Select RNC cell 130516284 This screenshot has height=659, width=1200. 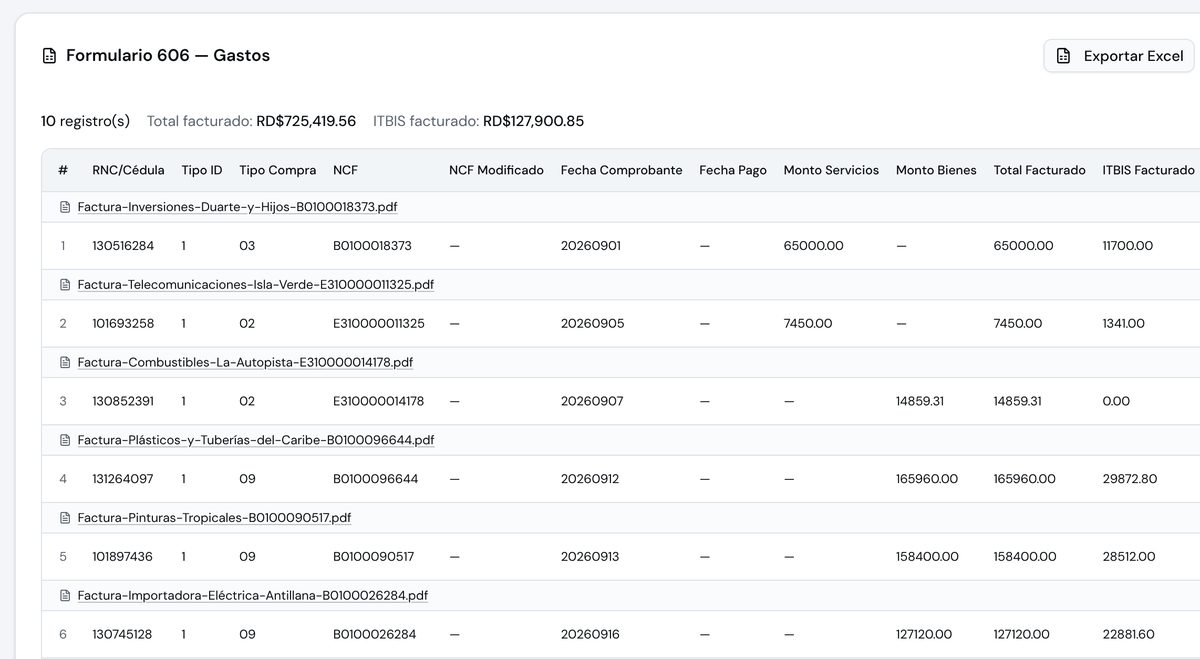pyautogui.click(x=123, y=246)
